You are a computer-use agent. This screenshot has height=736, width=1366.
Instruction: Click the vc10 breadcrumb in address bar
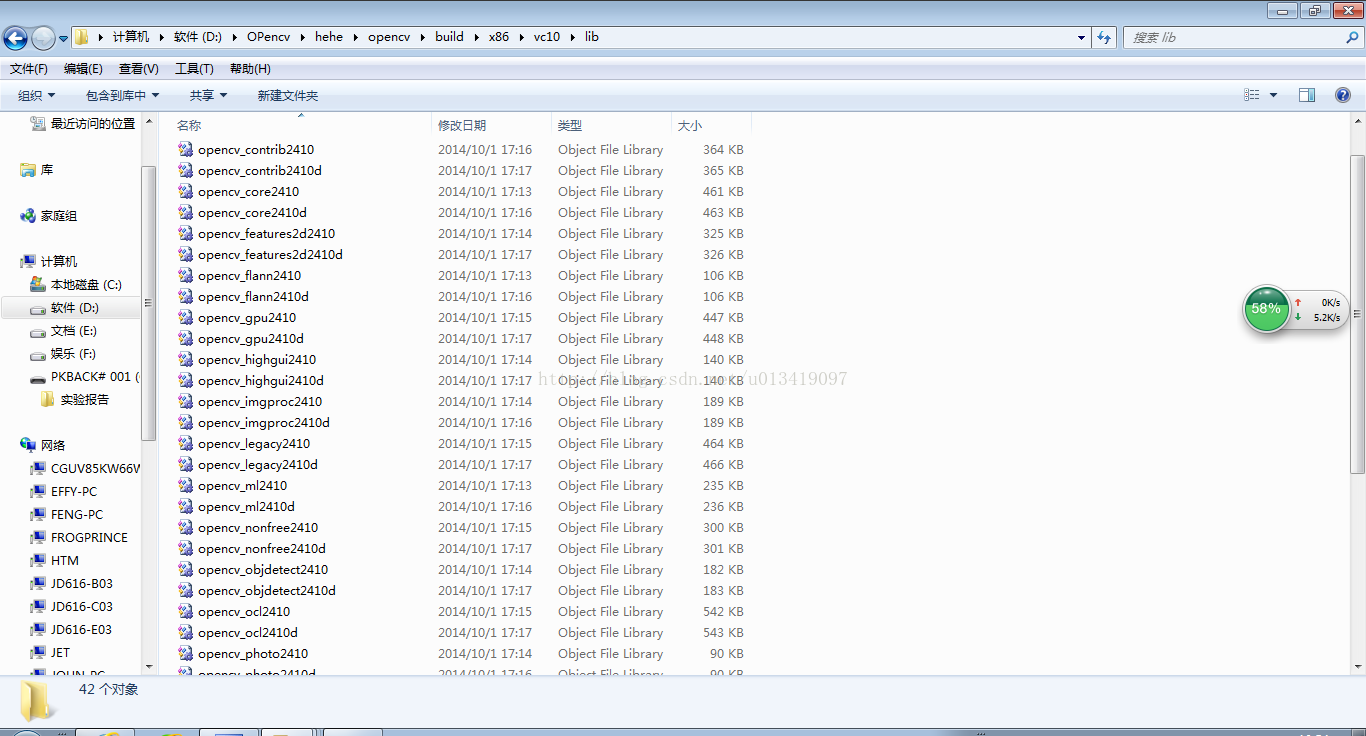tap(547, 37)
